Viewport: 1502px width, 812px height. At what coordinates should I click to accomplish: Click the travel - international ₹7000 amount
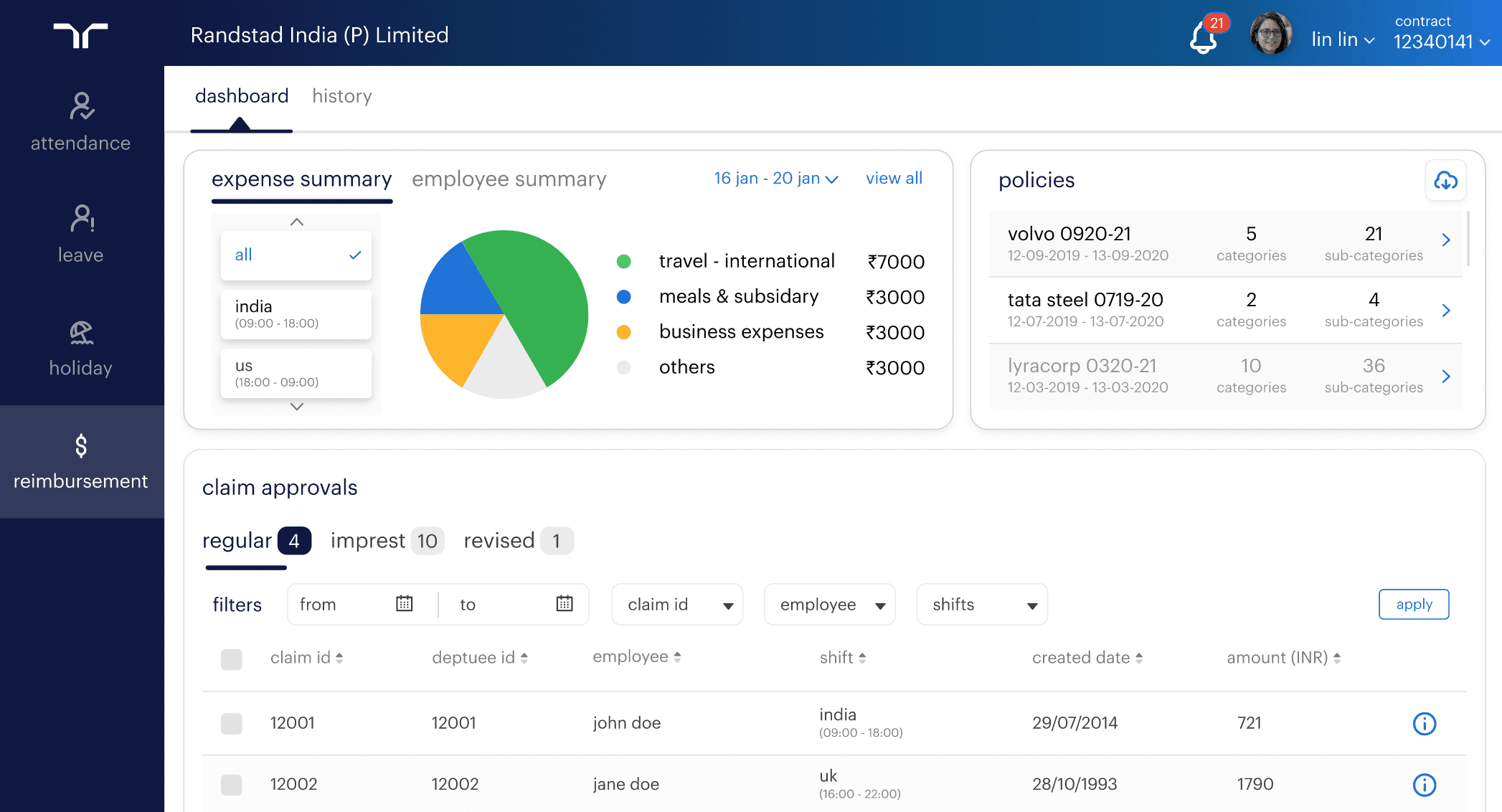pos(896,262)
